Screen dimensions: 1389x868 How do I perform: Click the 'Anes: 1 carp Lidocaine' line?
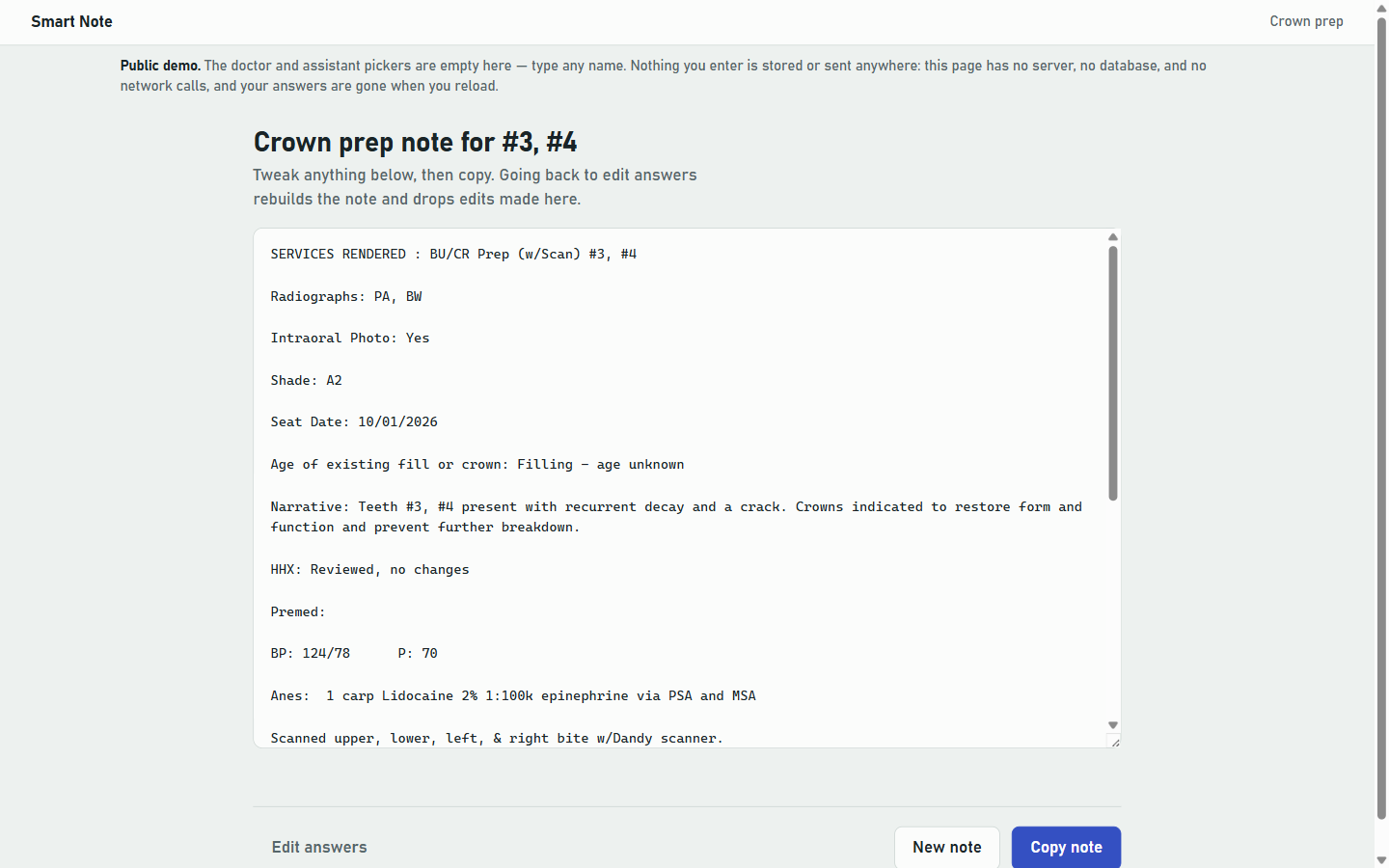pos(513,695)
